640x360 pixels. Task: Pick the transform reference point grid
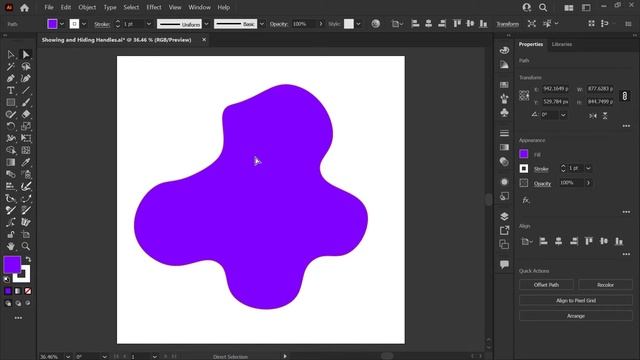tap(524, 96)
